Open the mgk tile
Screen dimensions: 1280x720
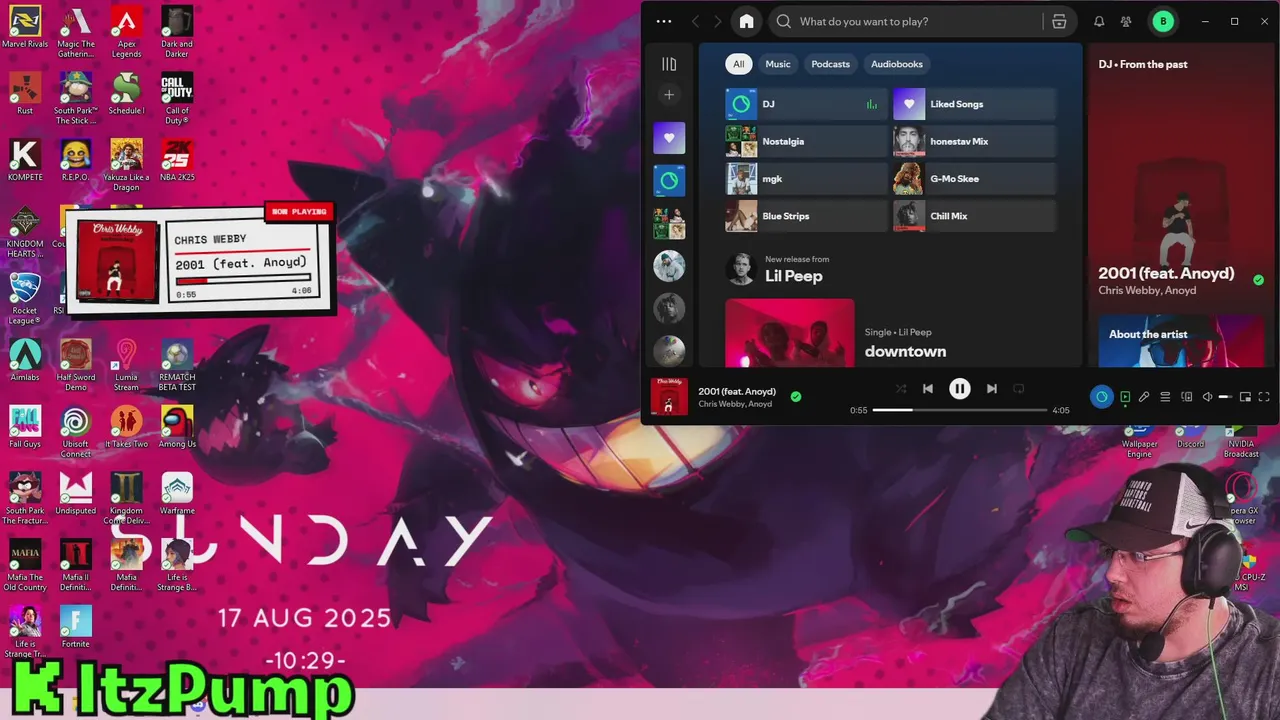tap(806, 179)
